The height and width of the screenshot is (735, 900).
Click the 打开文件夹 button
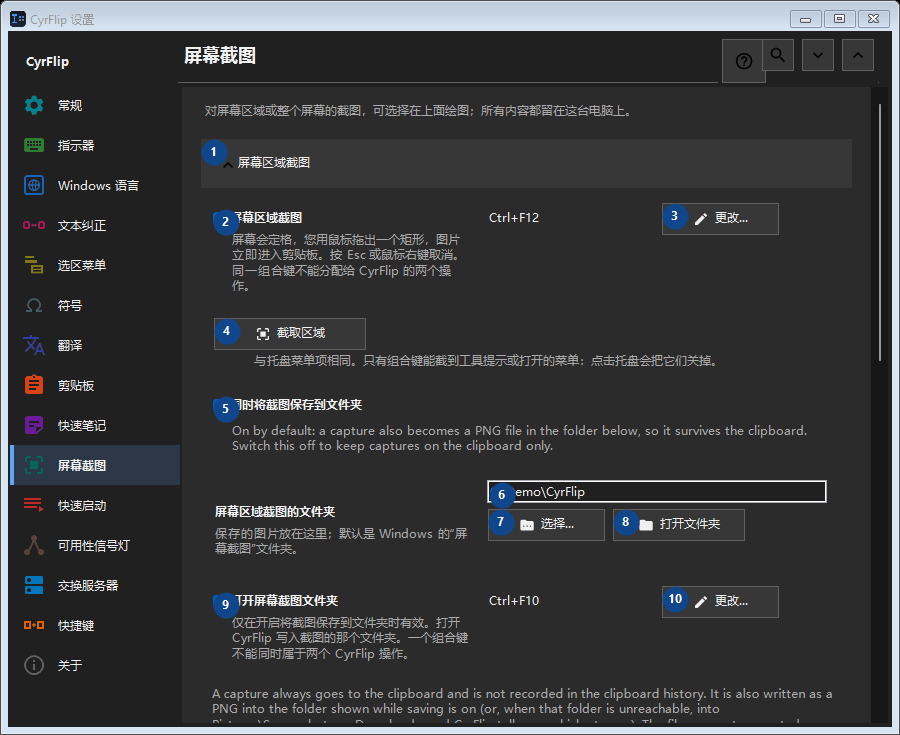[x=679, y=525]
